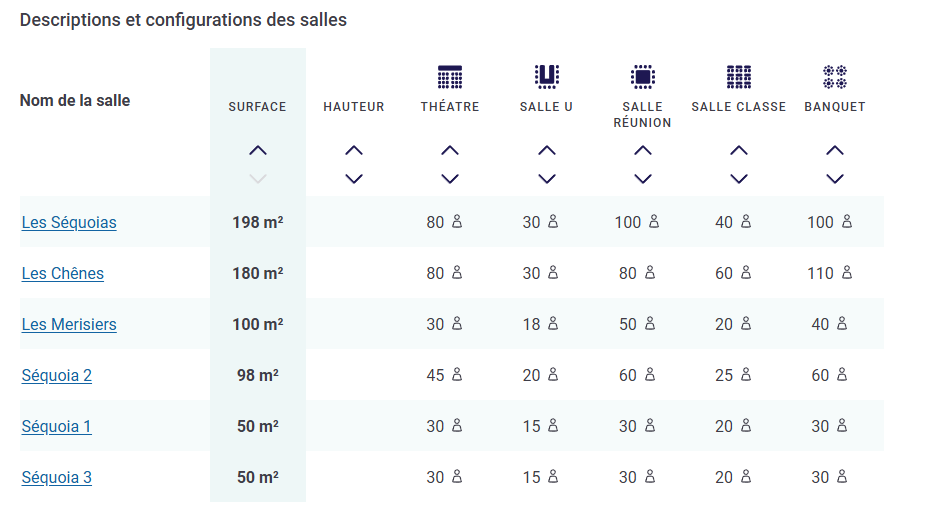Sort Banquet column descending with down arrow
The height and width of the screenshot is (527, 928).
835,179
